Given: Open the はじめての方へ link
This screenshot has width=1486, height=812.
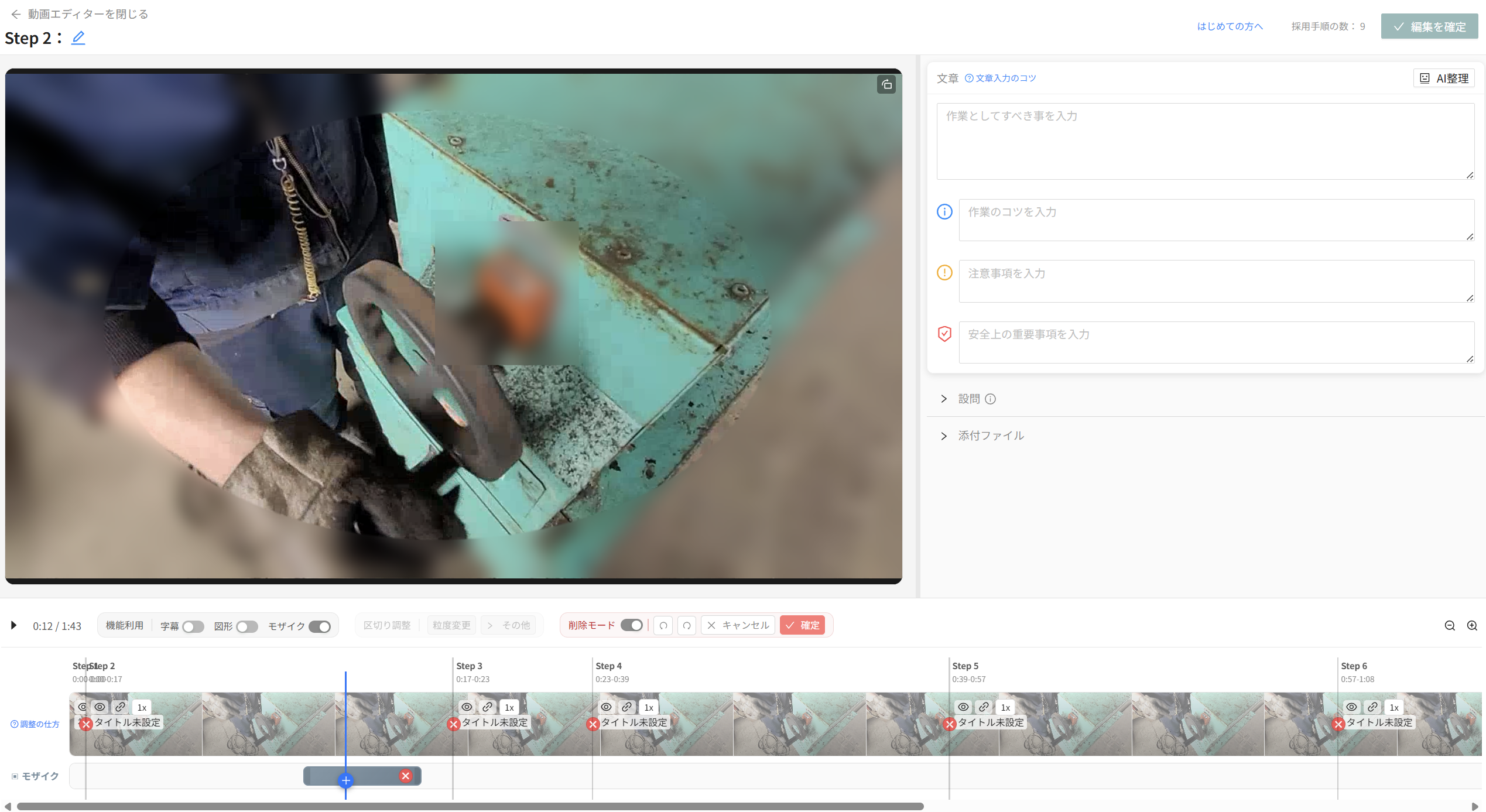Looking at the screenshot, I should (x=1230, y=26).
